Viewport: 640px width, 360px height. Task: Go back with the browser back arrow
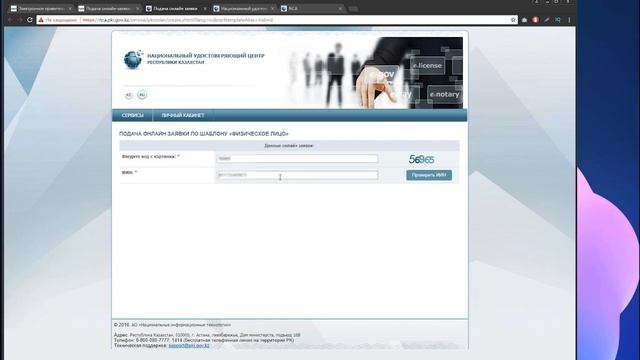pyautogui.click(x=10, y=20)
